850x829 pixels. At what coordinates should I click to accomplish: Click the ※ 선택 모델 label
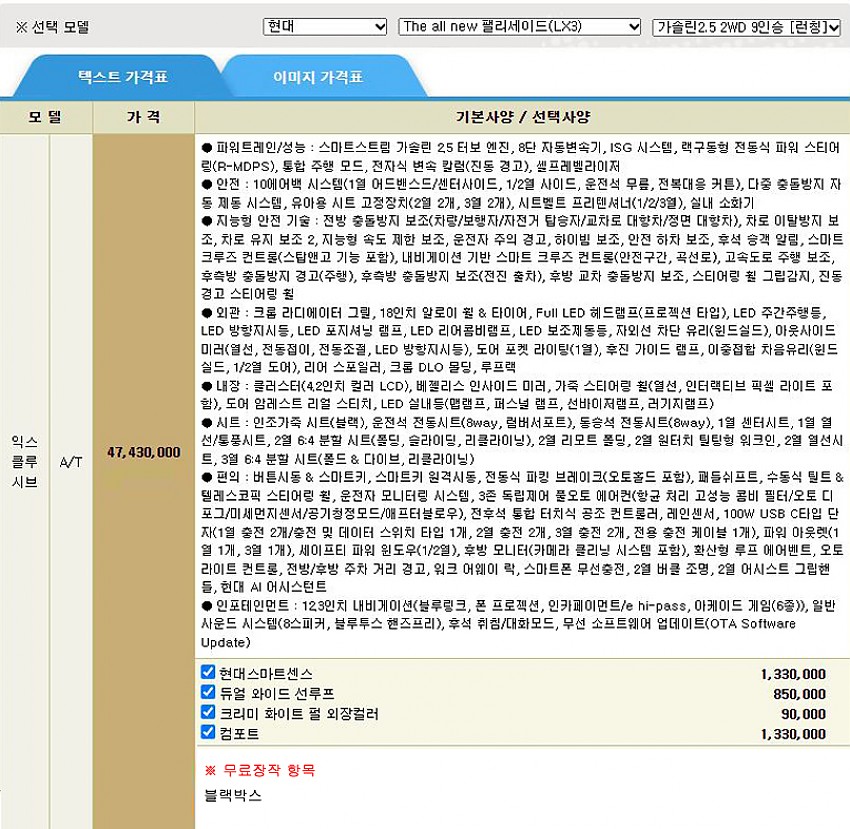52,27
